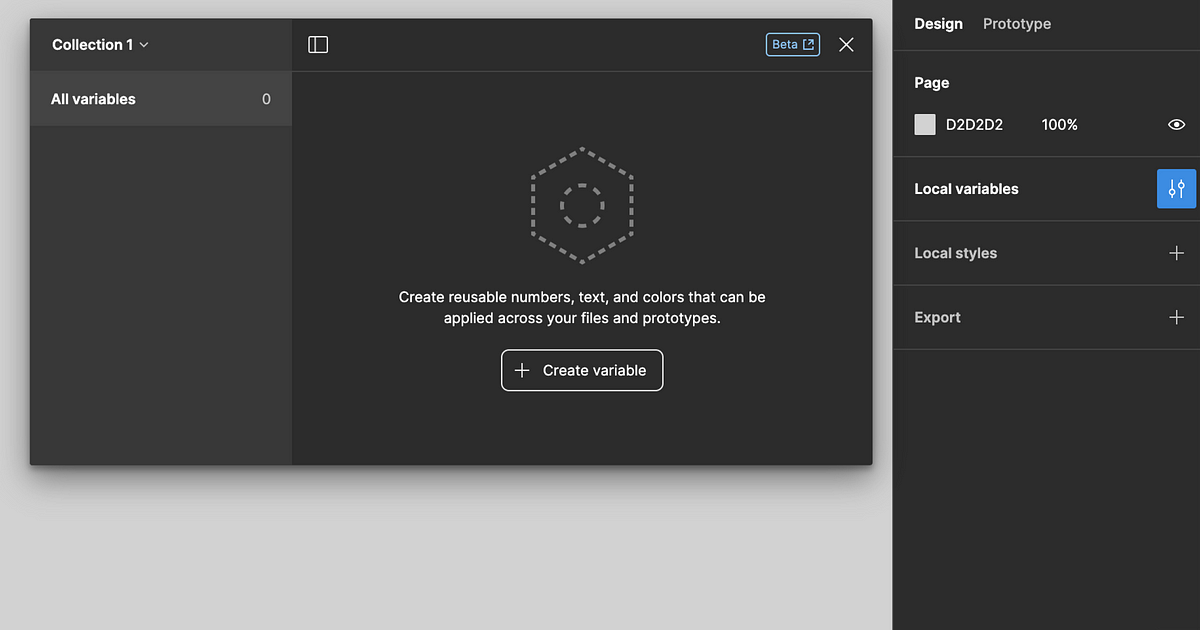The width and height of the screenshot is (1200, 630).
Task: Select the Design tab
Action: (937, 23)
